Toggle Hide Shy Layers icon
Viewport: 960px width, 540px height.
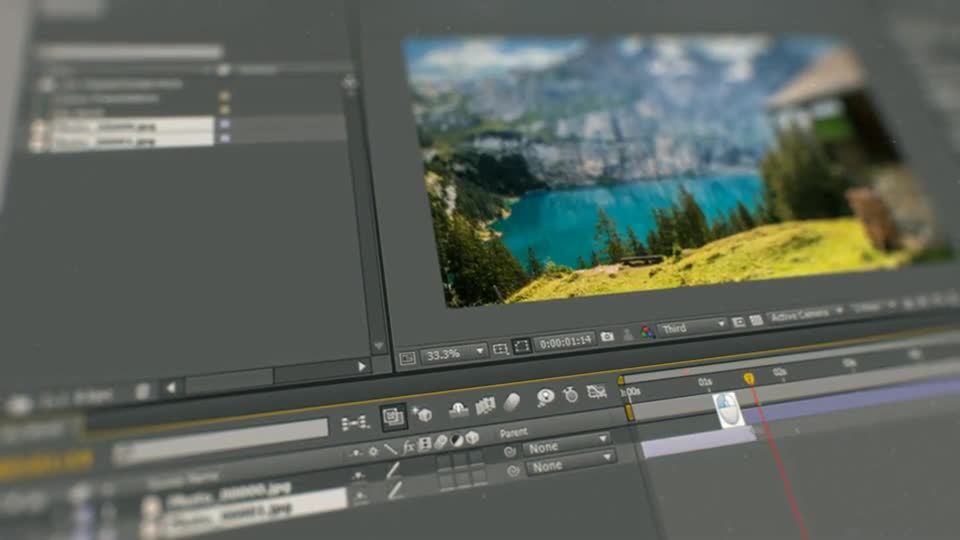[x=459, y=410]
